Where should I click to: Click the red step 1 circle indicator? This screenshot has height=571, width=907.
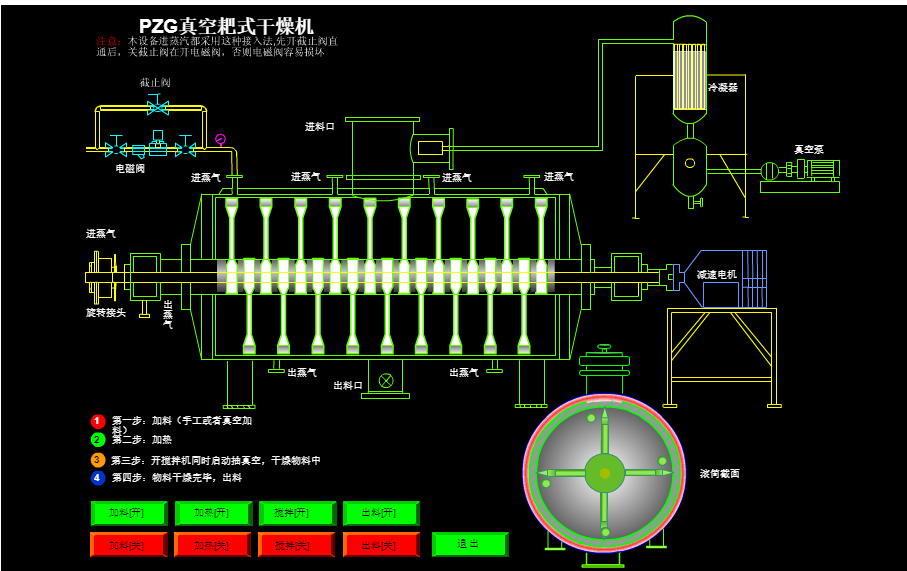point(98,421)
